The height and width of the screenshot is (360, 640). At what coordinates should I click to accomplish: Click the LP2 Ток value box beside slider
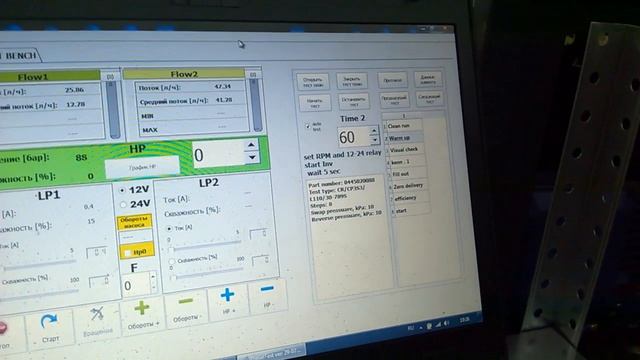[x=259, y=234]
